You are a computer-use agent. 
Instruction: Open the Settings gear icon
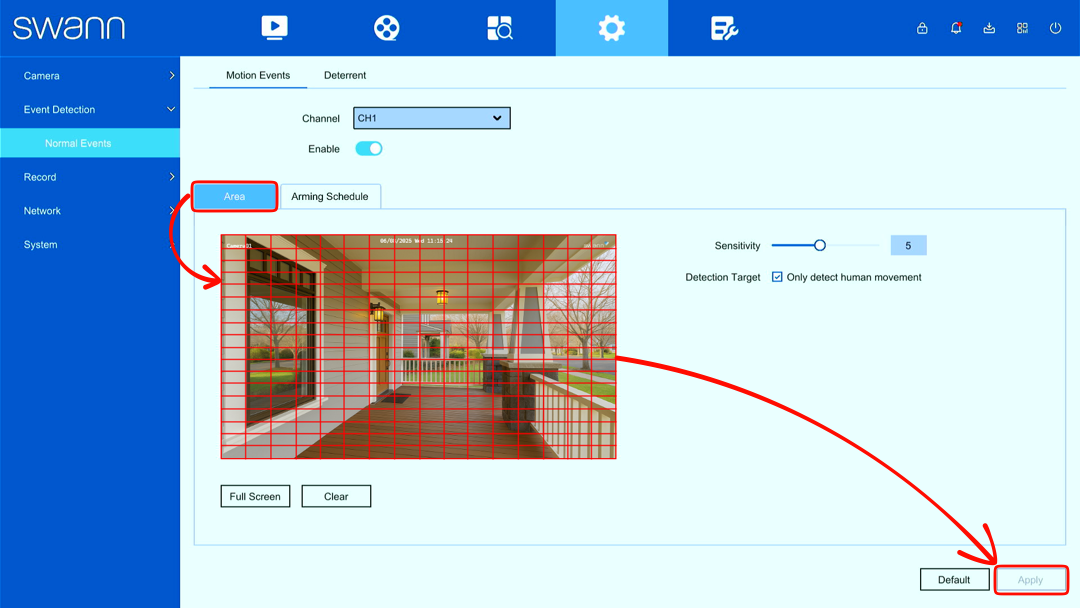[x=612, y=28]
